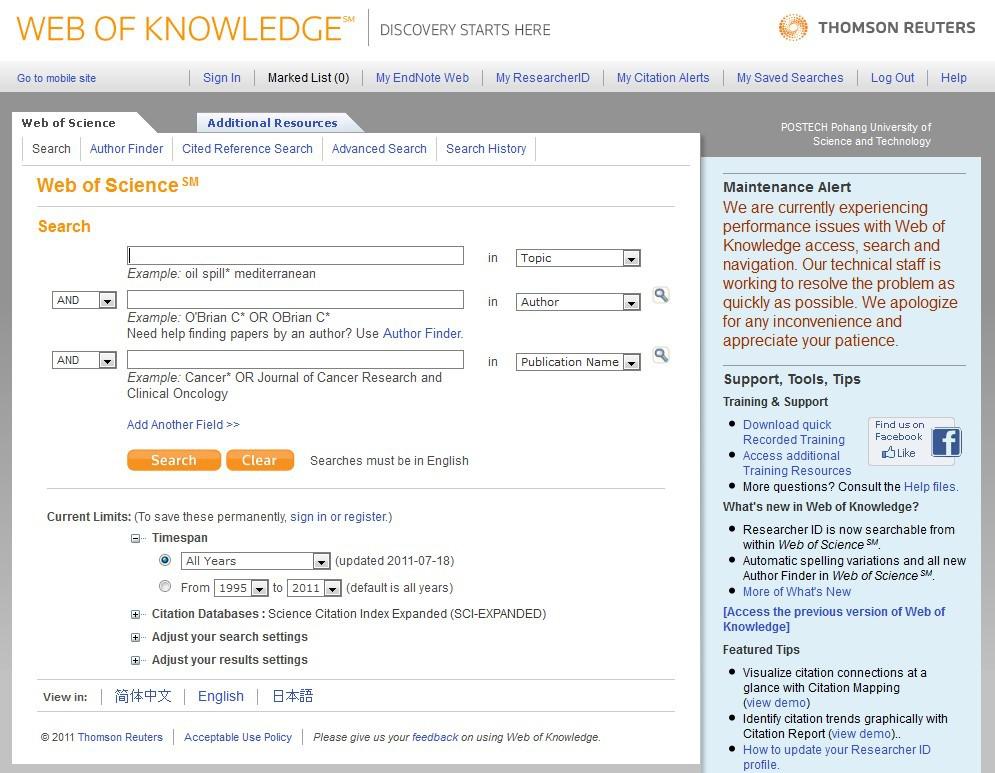Switch to the Additional Resources tab
The width and height of the screenshot is (995, 773).
pyautogui.click(x=272, y=123)
